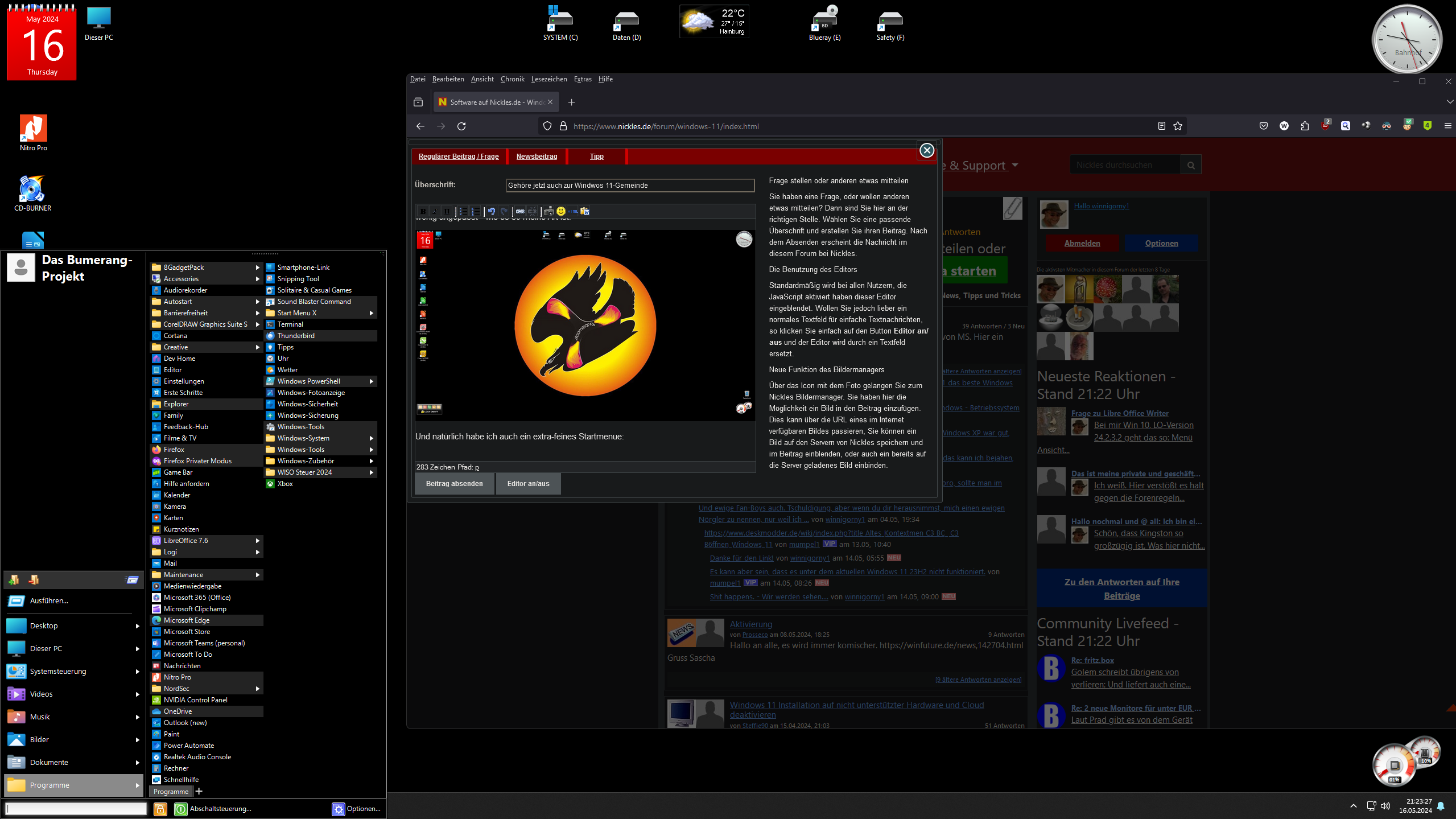This screenshot has height=819, width=1456.
Task: Insert a bulleted list in editor
Action: coord(463,211)
